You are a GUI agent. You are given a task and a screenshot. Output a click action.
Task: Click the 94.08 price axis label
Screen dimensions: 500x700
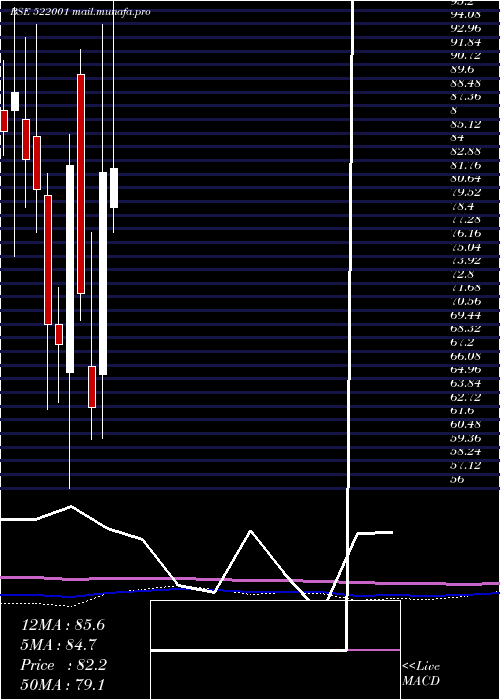click(466, 14)
